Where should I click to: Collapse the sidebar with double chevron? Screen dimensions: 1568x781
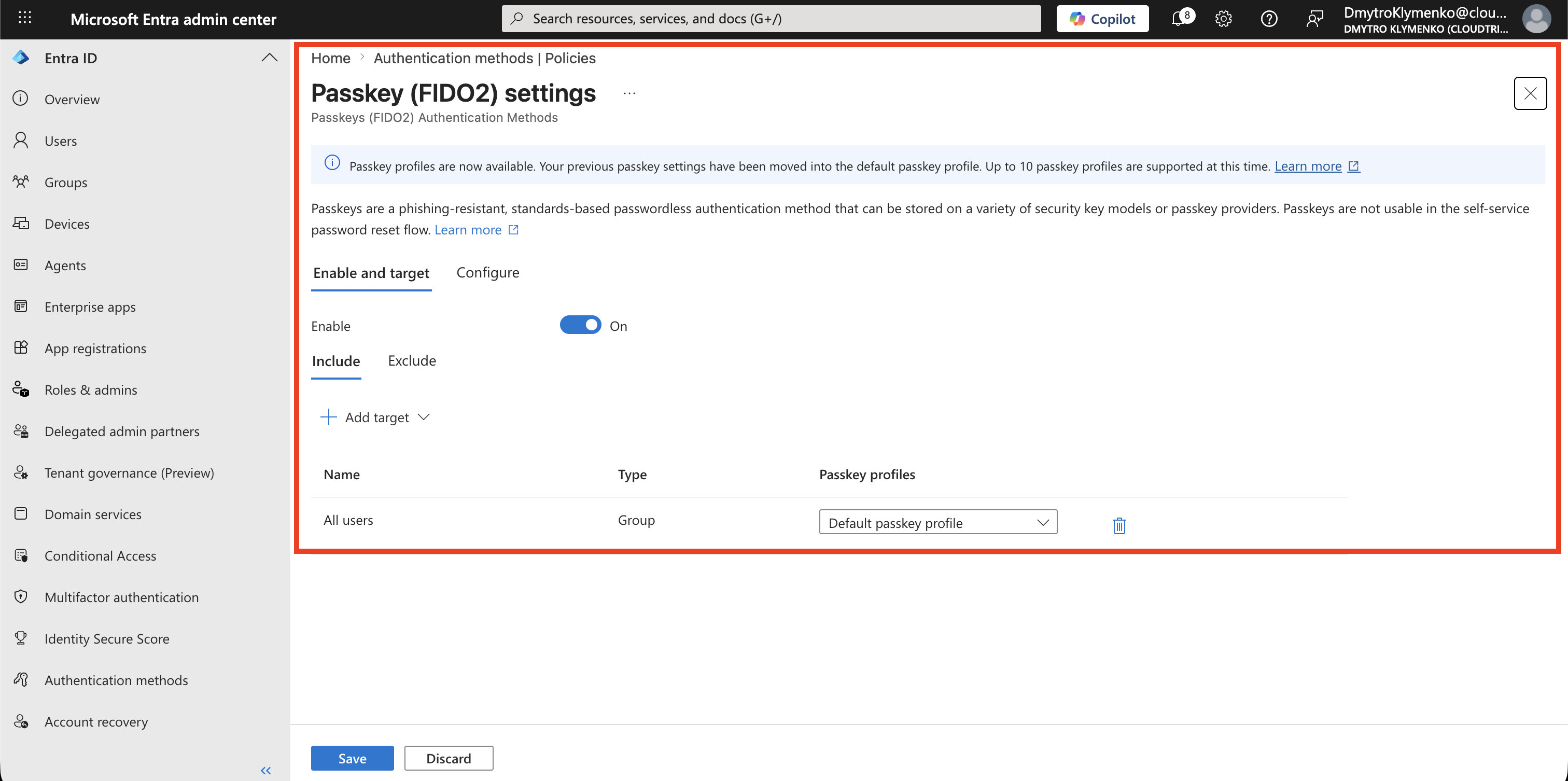[x=265, y=770]
